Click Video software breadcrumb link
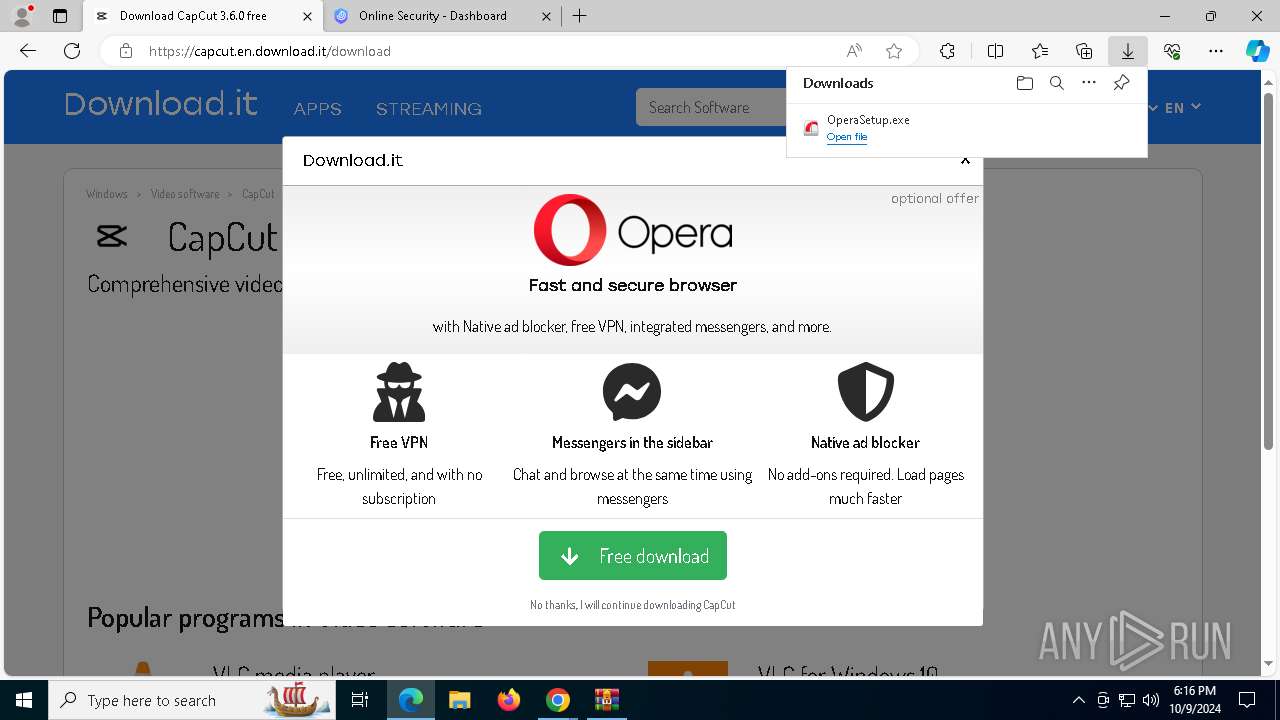The height and width of the screenshot is (720, 1280). click(x=185, y=194)
